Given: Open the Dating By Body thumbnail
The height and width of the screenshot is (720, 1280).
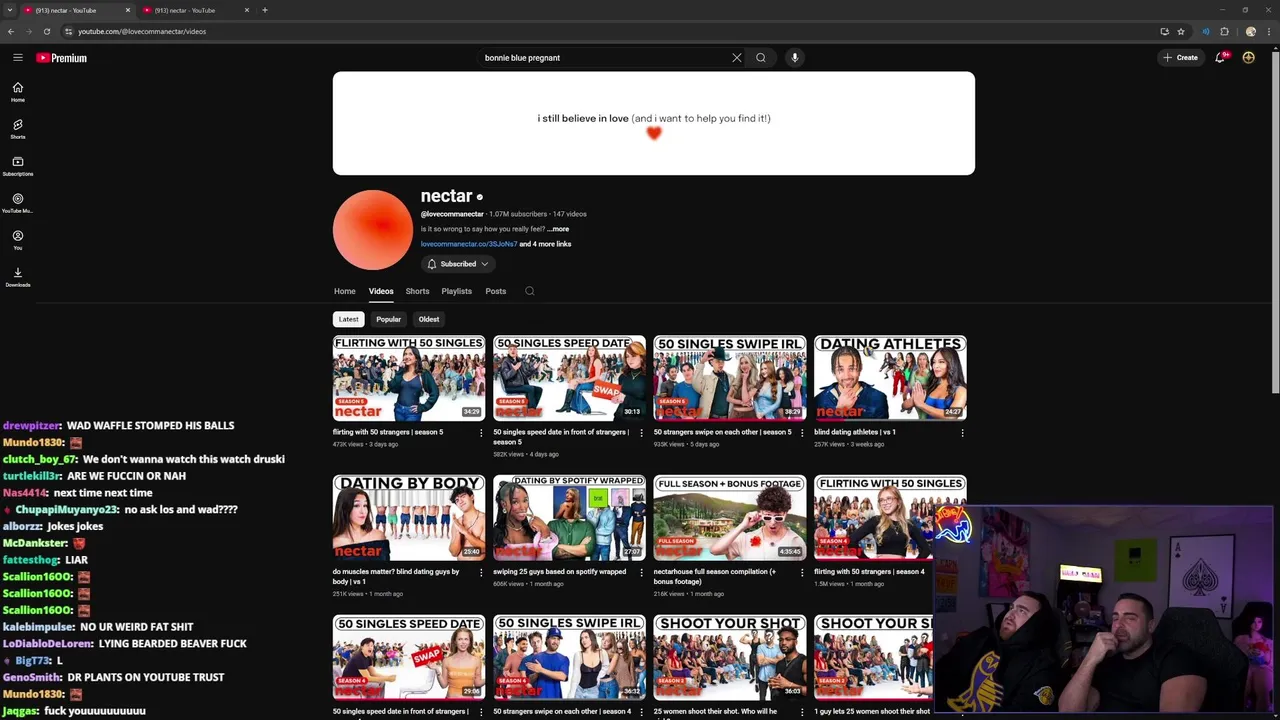Looking at the screenshot, I should [409, 518].
